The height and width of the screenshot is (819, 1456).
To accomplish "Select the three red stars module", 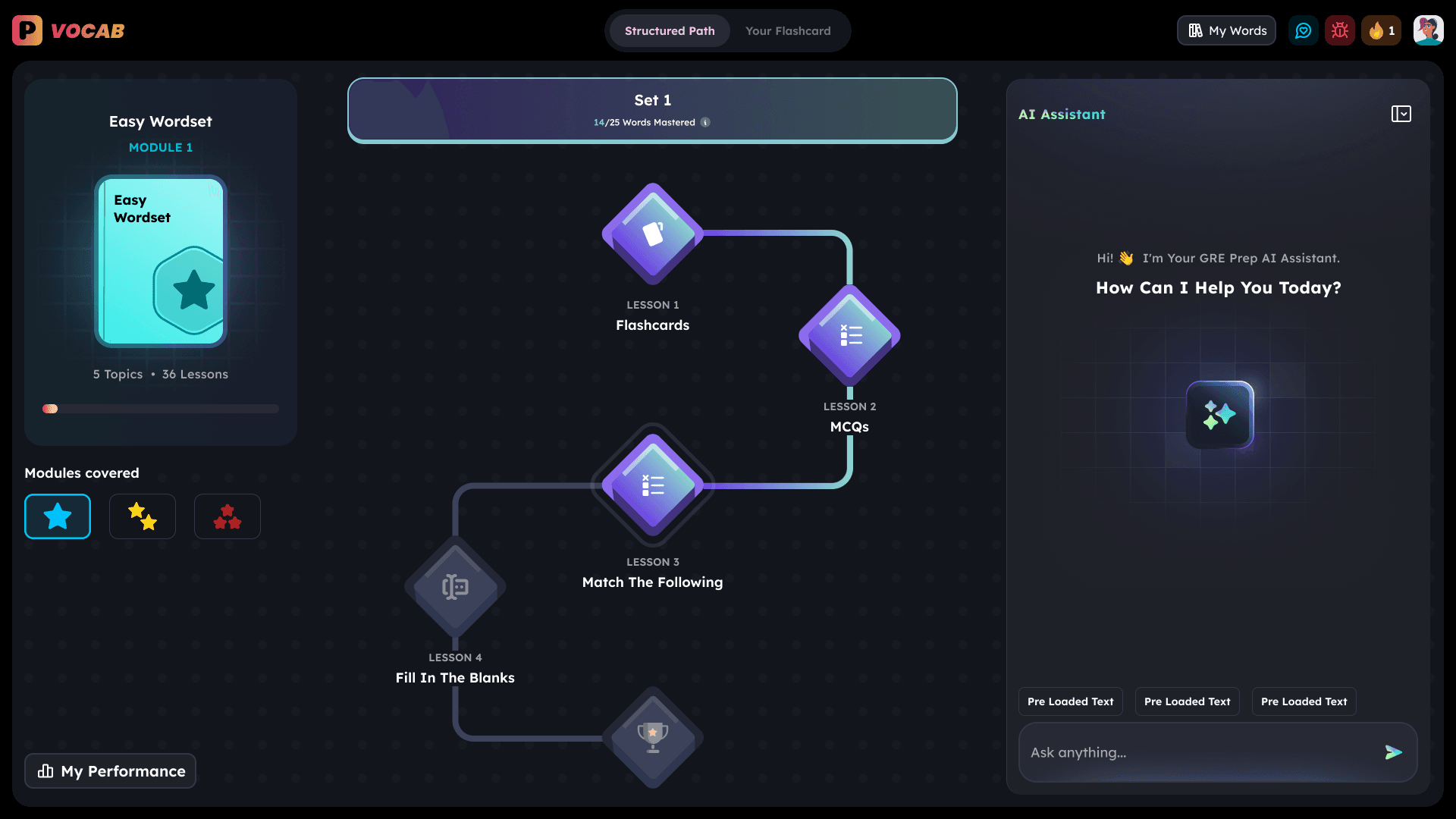I will coord(227,516).
